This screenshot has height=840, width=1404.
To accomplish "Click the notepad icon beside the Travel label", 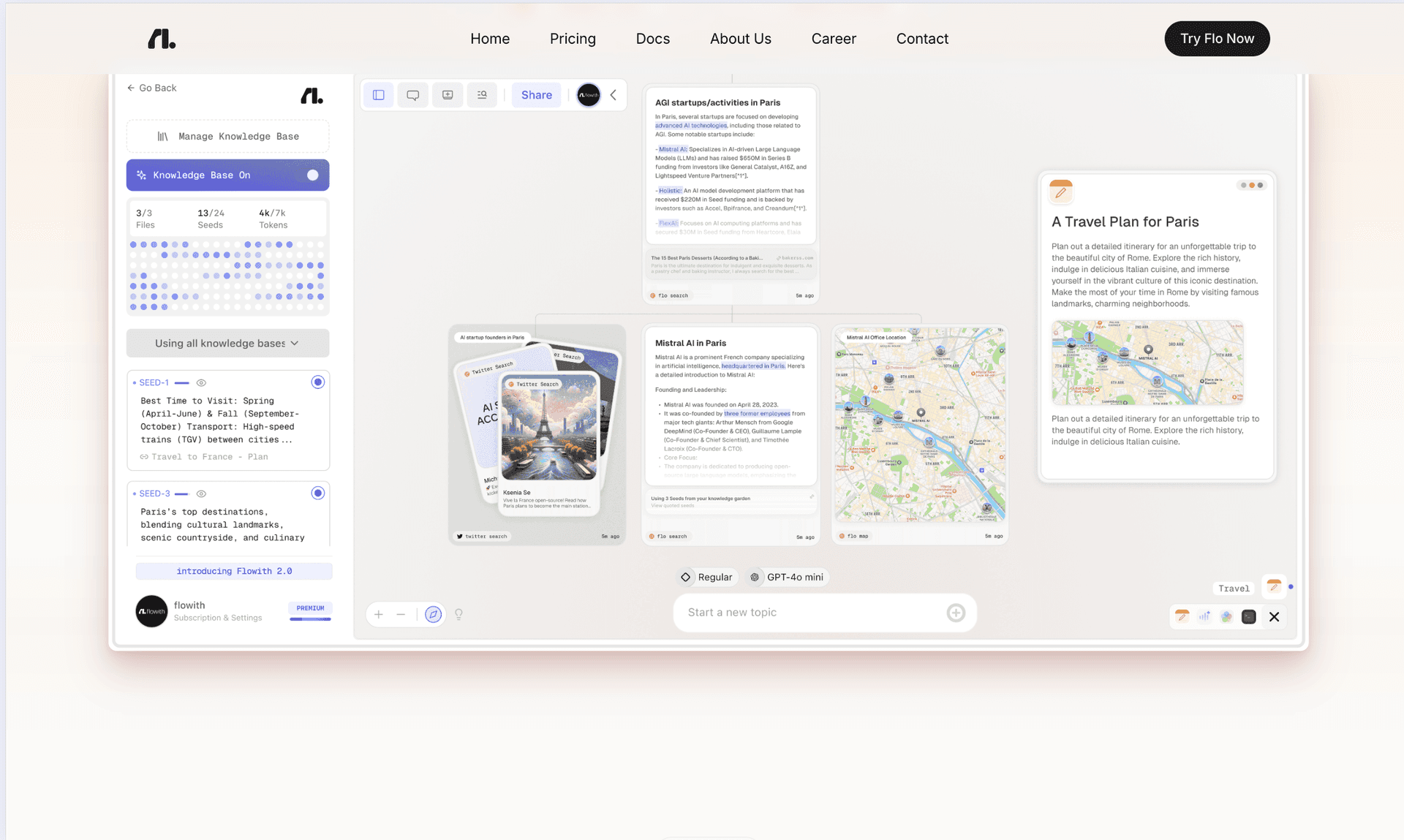I will (1274, 586).
